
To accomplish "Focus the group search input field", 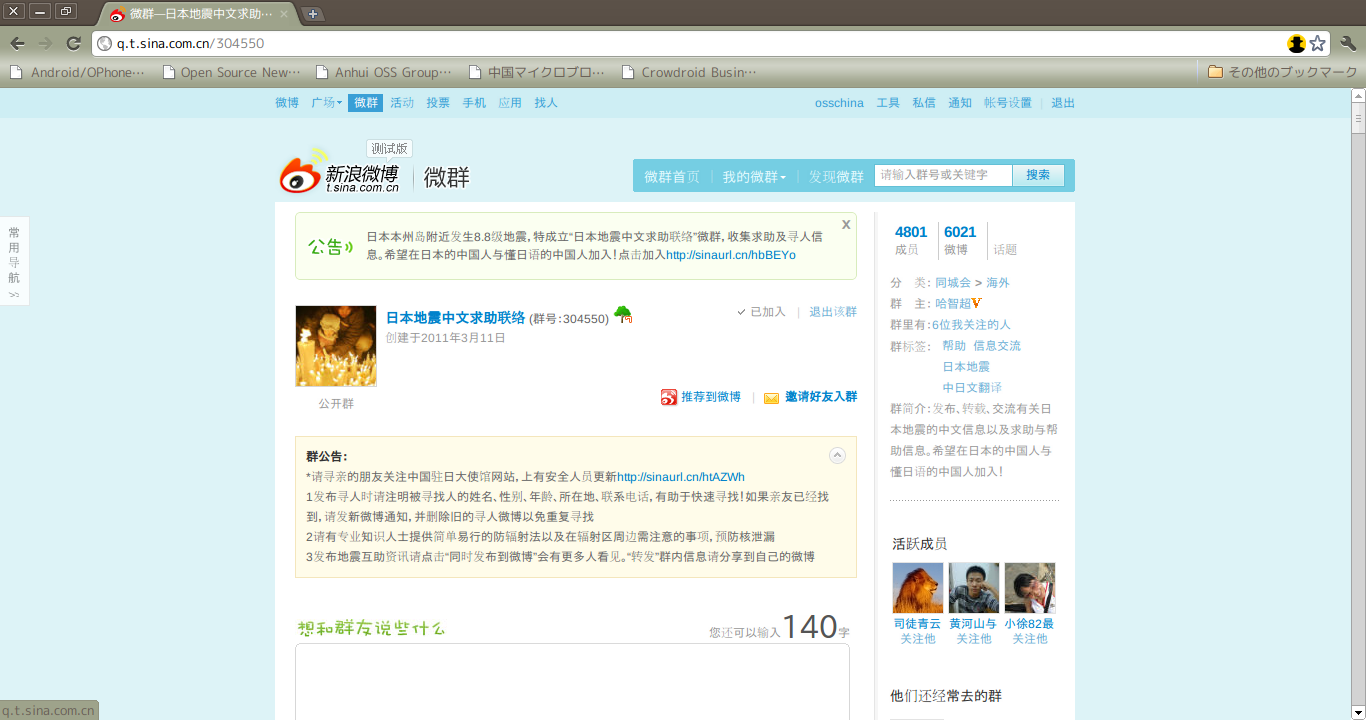I will [x=944, y=175].
